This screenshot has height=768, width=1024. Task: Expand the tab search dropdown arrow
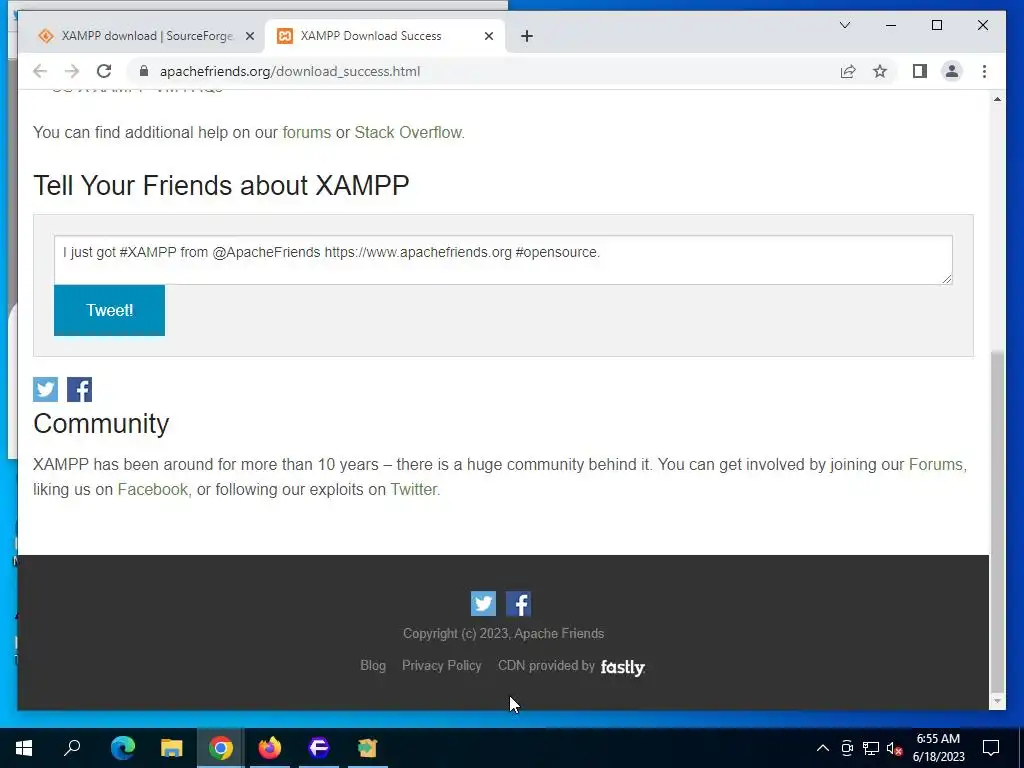click(844, 25)
